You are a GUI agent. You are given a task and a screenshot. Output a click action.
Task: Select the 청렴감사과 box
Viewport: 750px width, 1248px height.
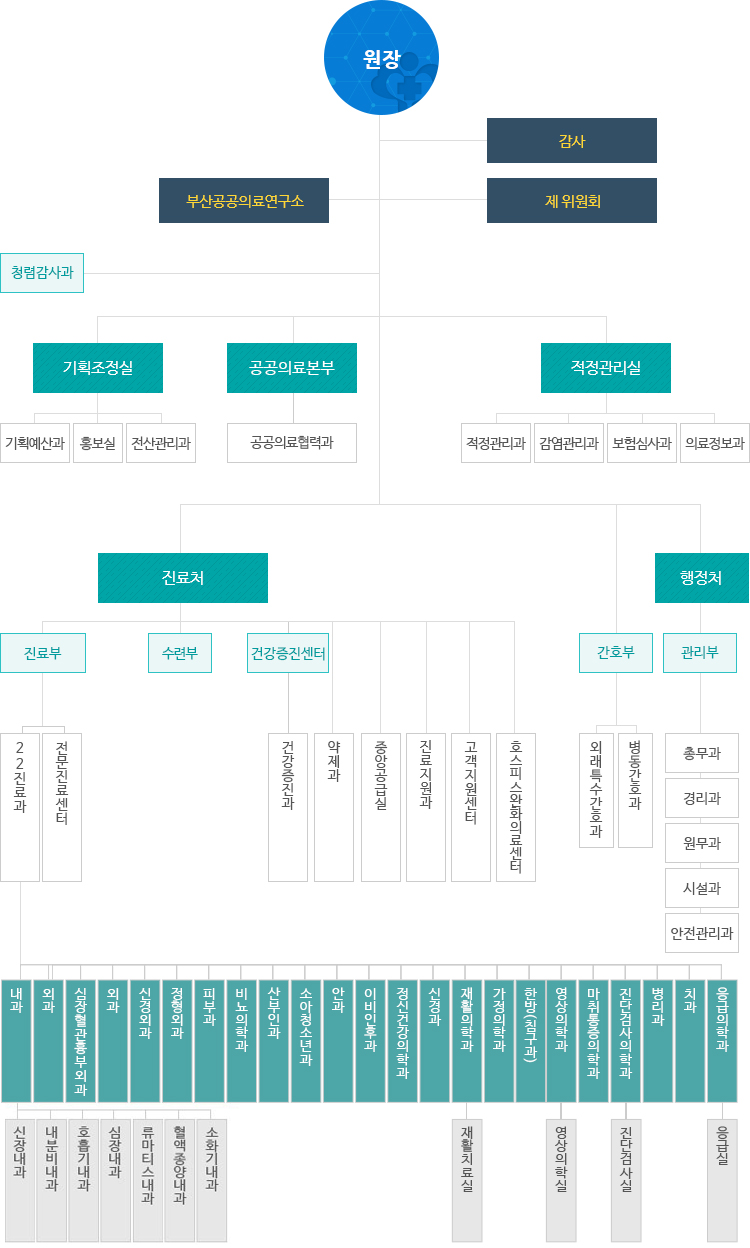tap(42, 272)
